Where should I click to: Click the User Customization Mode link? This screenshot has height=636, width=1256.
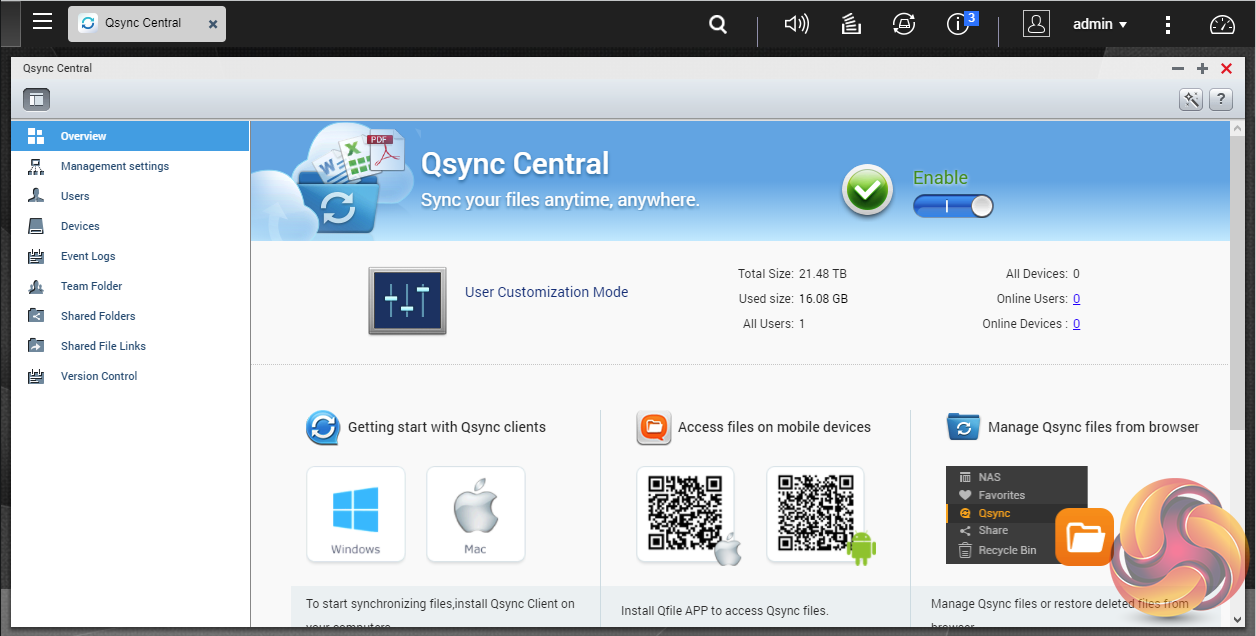[x=546, y=292]
